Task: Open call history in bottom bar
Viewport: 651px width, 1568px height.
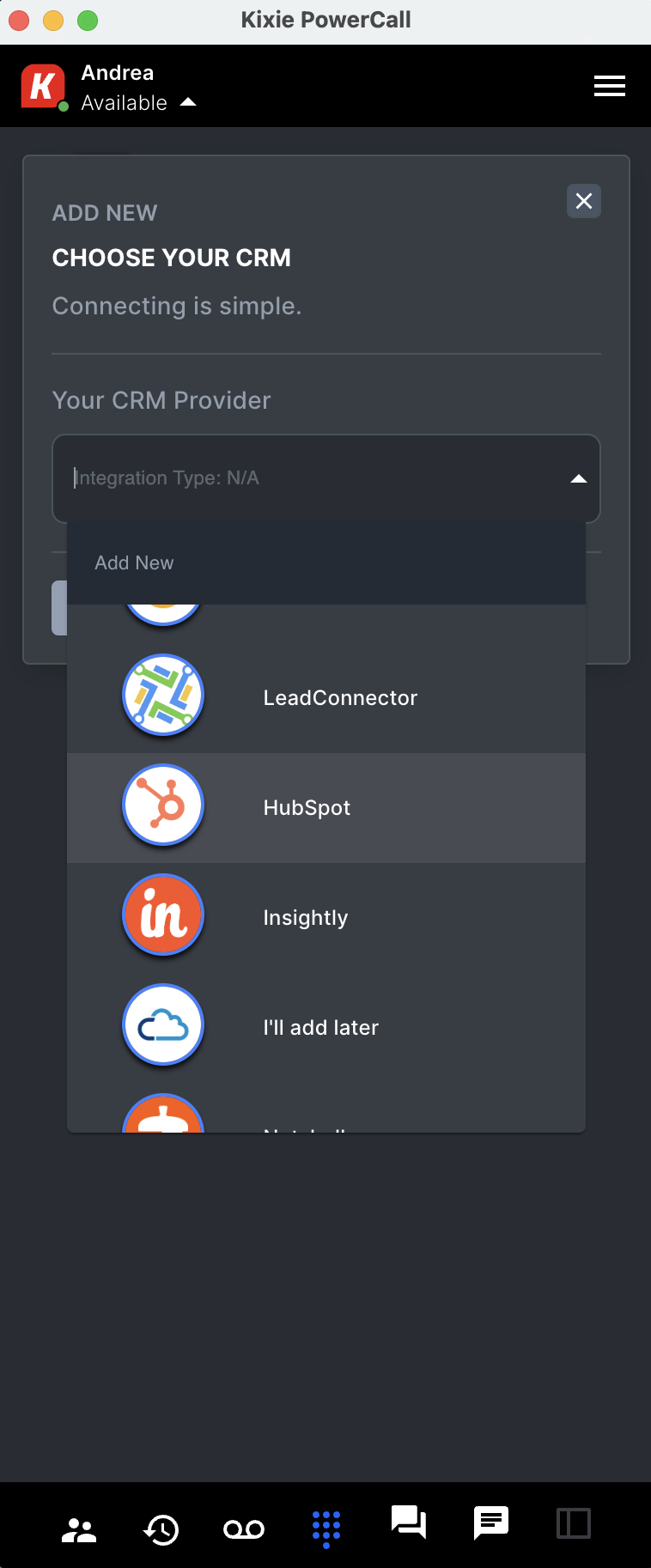Action: [x=161, y=1529]
